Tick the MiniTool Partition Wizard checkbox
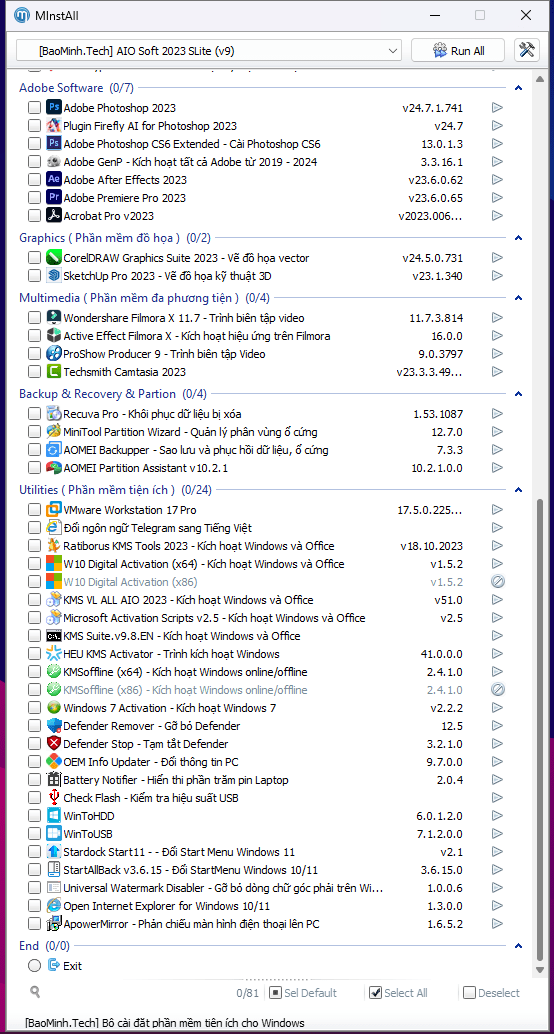The height and width of the screenshot is (1034, 554). [x=34, y=432]
